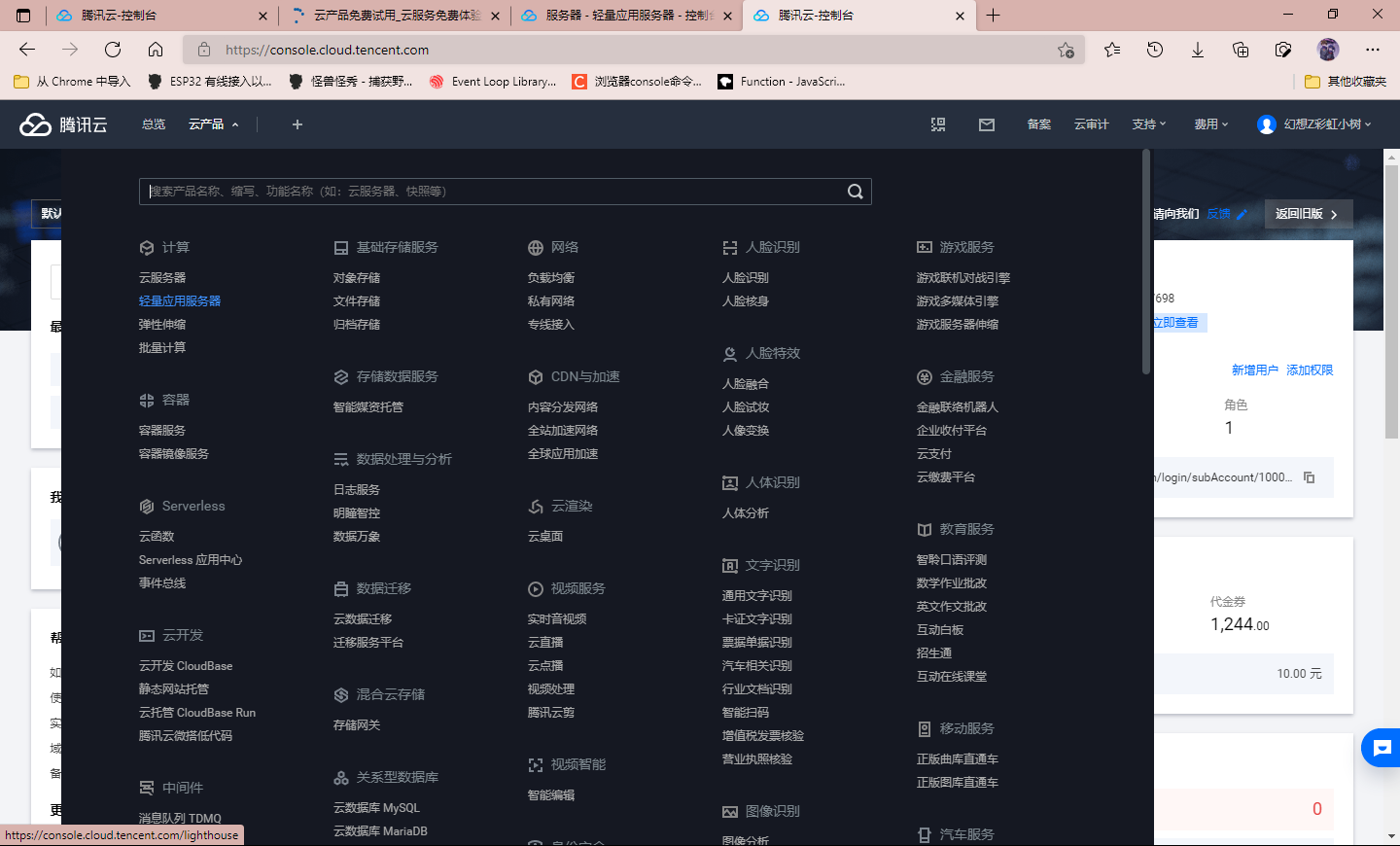Click the edit pencil icon next to 反馈
Image resolution: width=1400 pixels, height=846 pixels.
[x=1242, y=214]
